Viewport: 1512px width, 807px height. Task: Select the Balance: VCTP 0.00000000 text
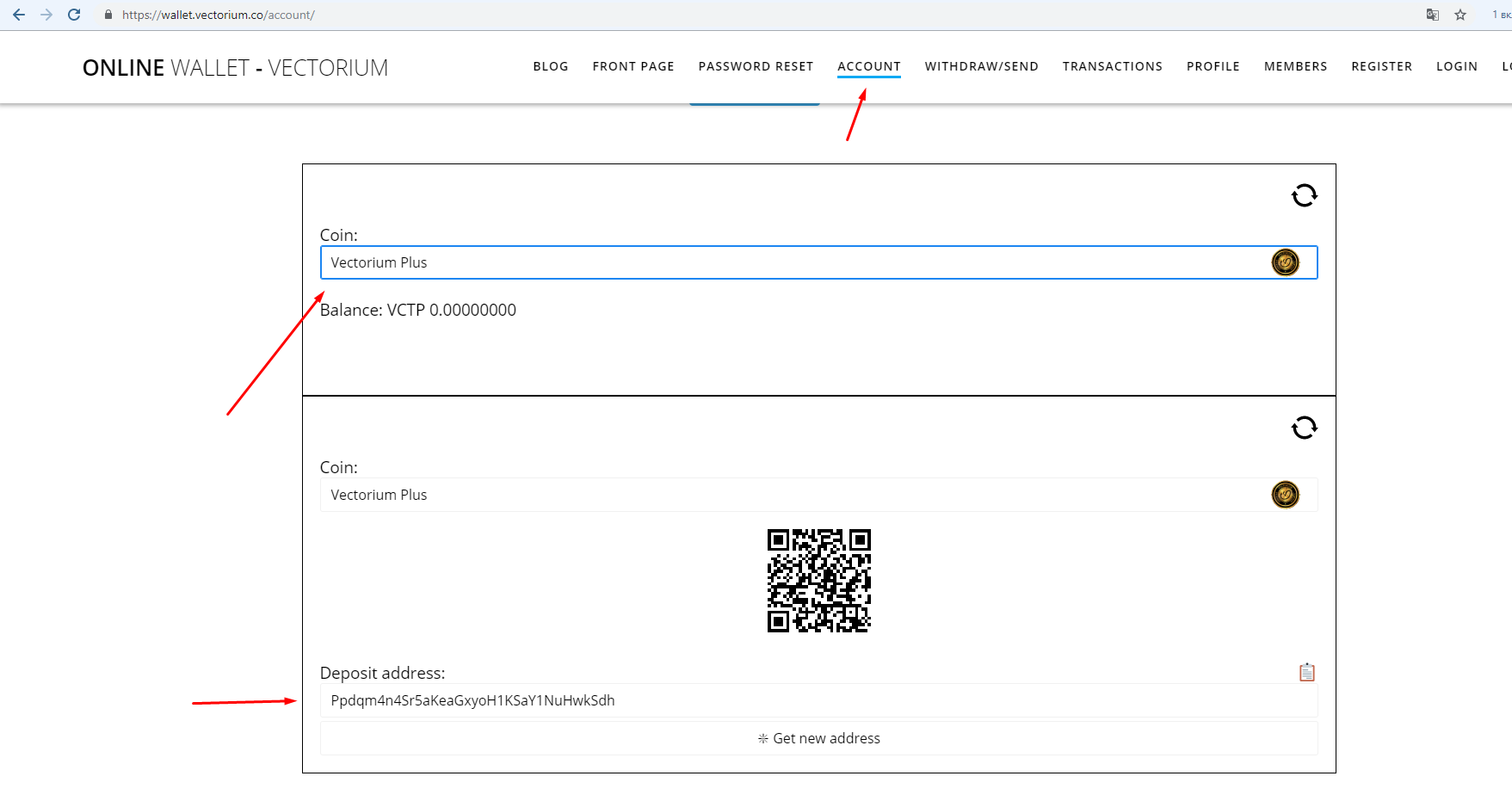418,310
